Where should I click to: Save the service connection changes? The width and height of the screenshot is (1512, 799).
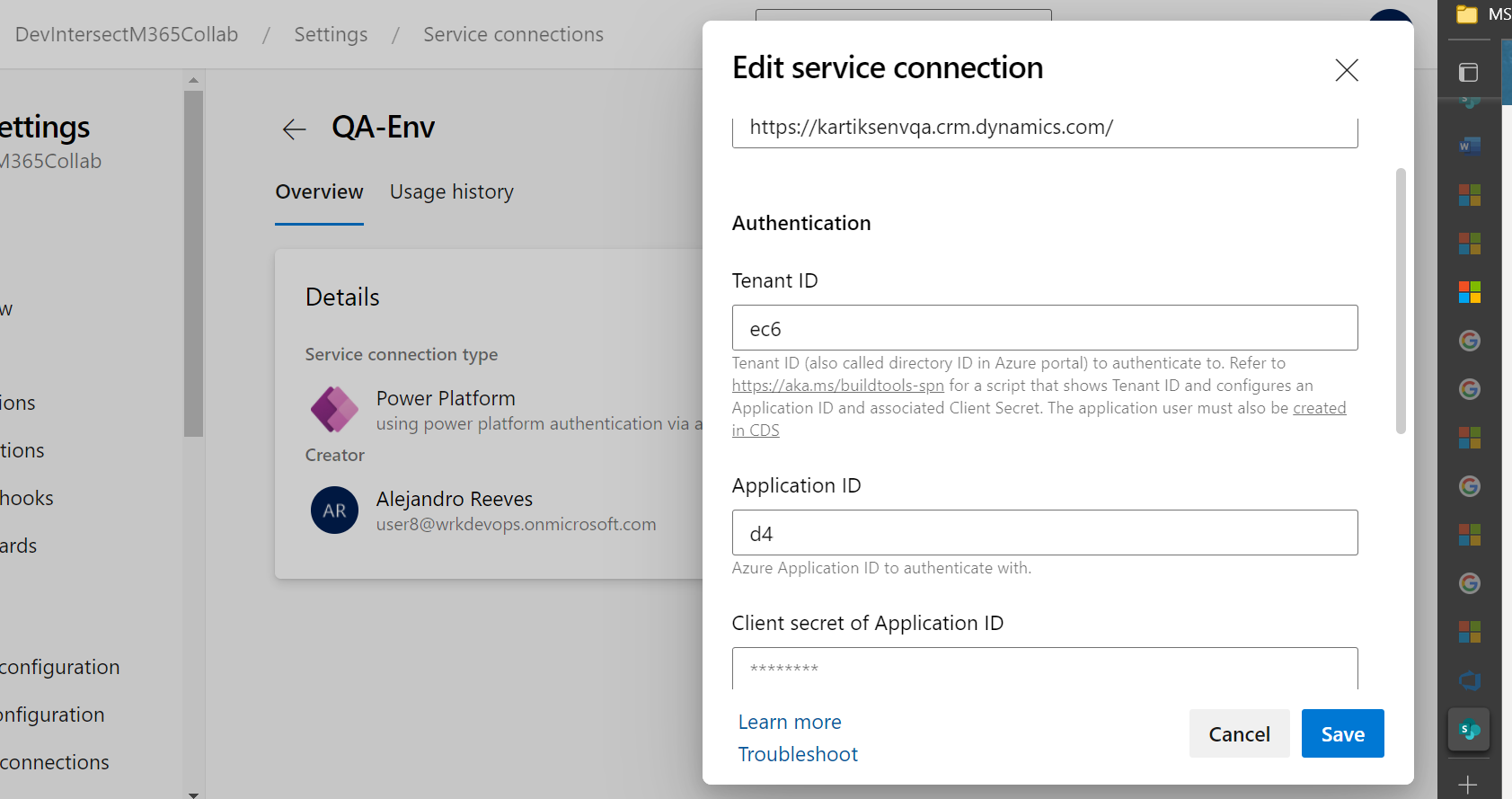pos(1342,734)
